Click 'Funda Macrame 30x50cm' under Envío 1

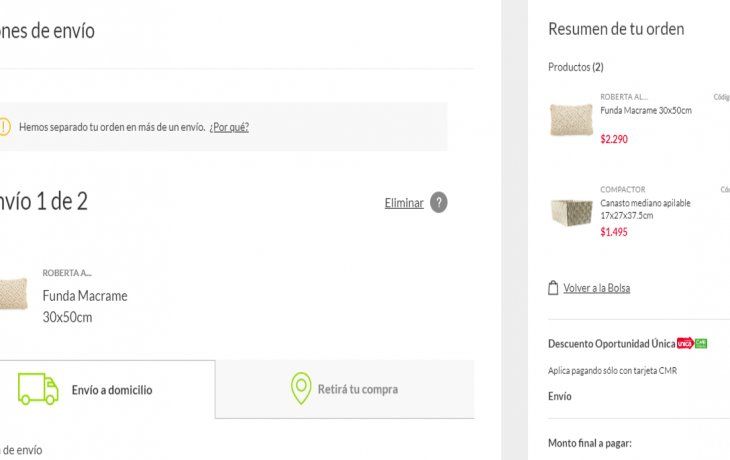[x=85, y=306]
